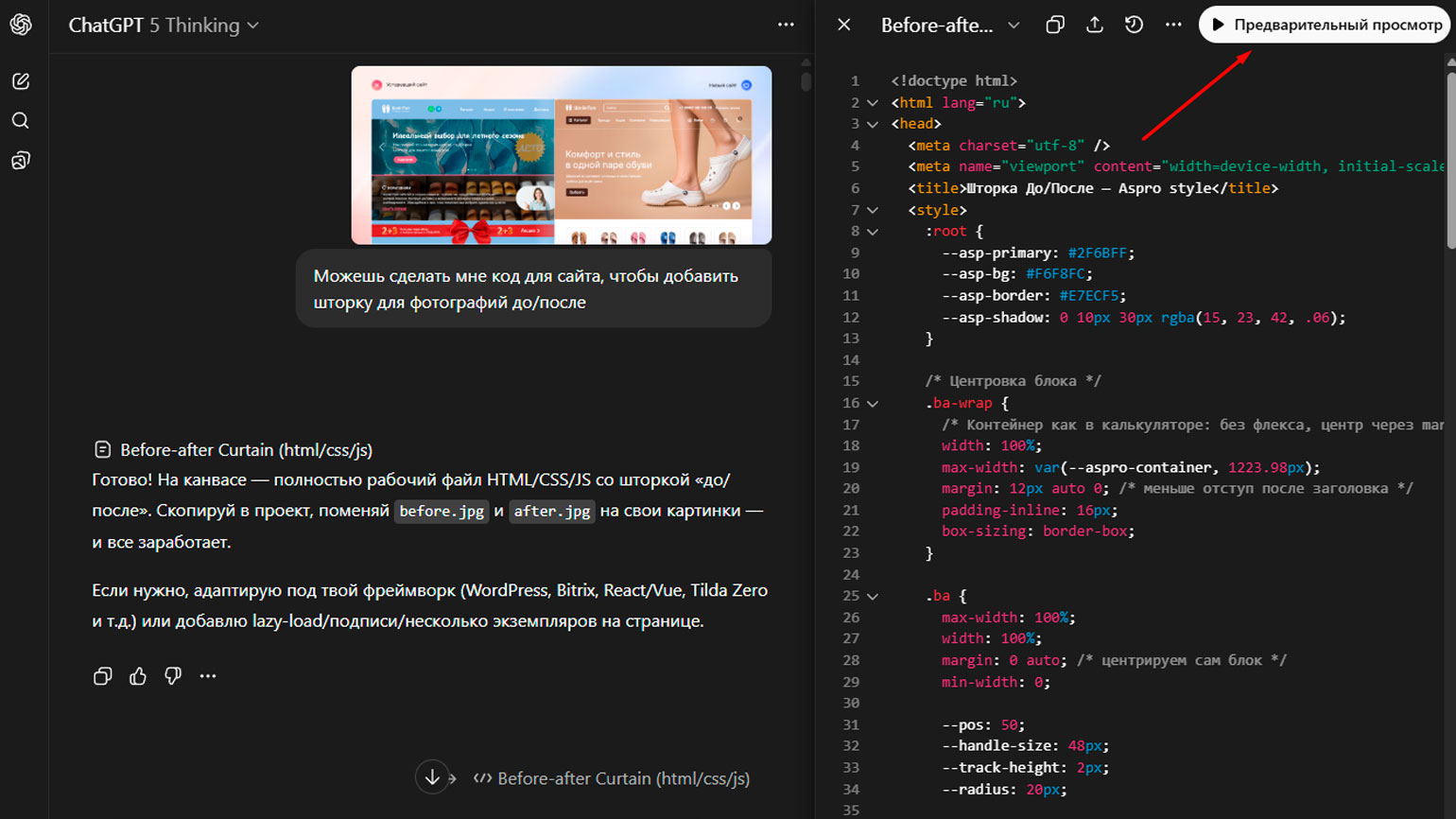Open the library images icon in sidebar
The image size is (1456, 819).
coord(21,161)
